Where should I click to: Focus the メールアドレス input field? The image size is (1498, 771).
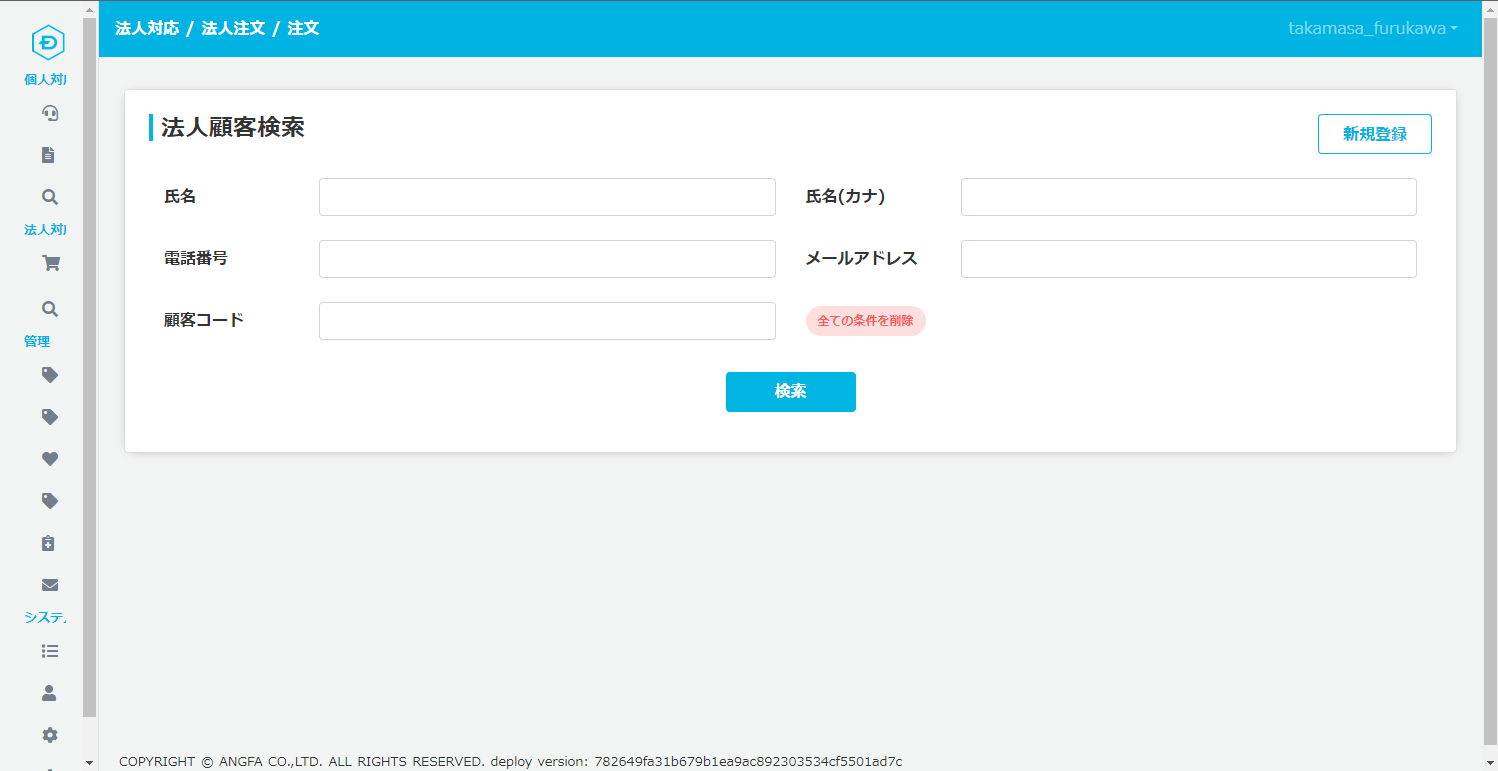1188,259
